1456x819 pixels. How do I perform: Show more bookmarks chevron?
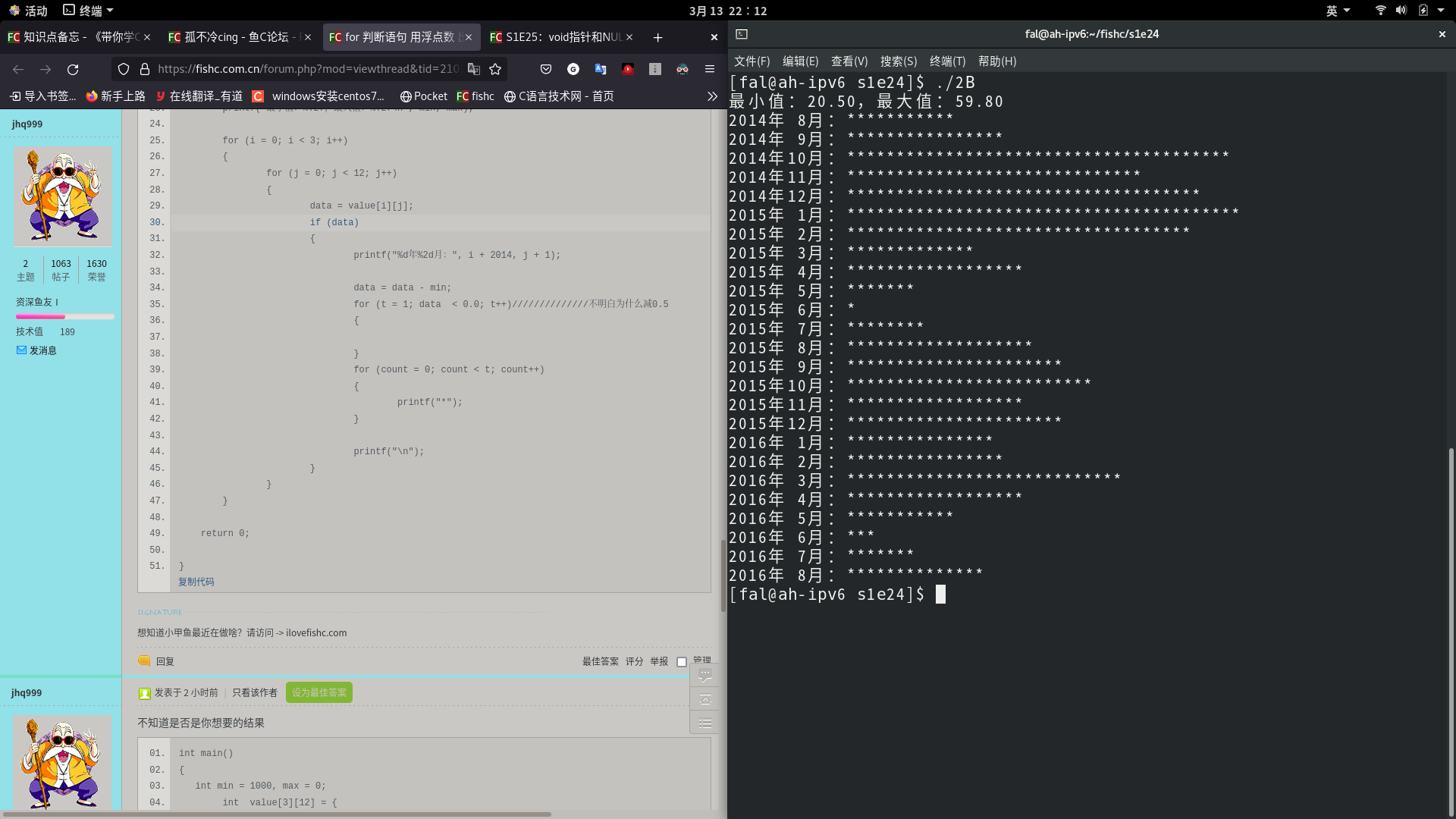coord(712,96)
